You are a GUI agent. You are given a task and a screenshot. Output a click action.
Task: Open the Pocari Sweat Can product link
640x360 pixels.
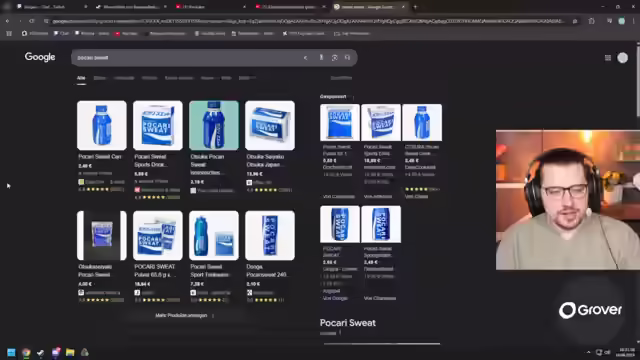100,157
